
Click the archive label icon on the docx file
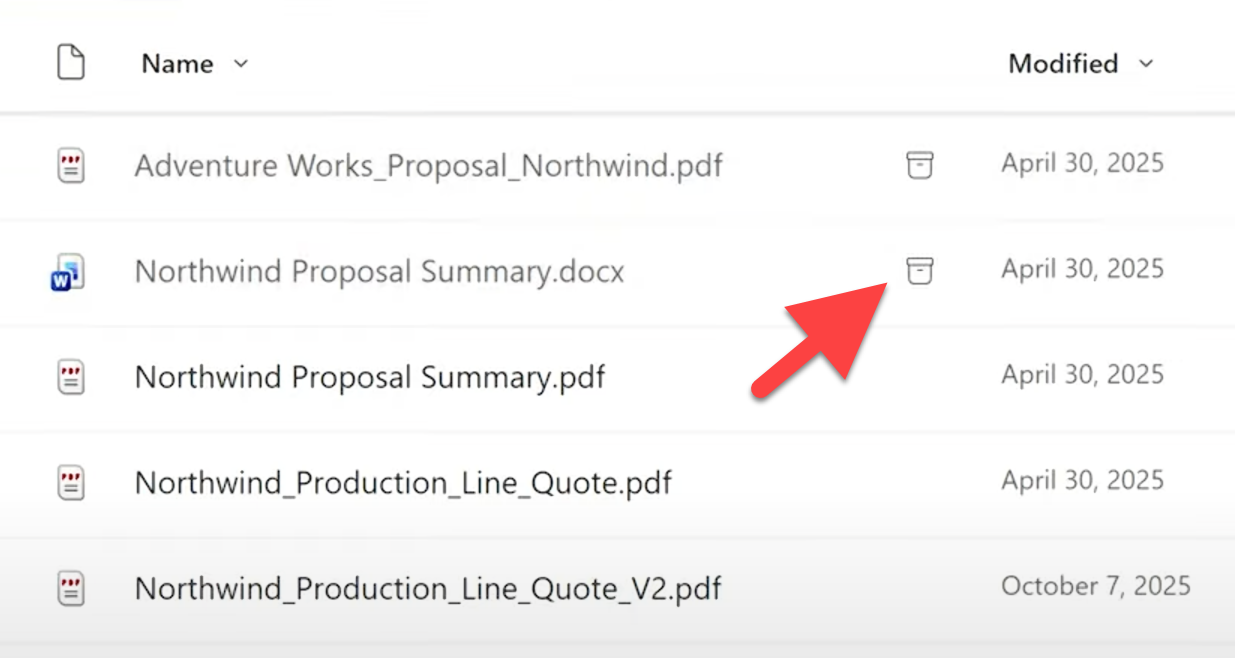point(919,271)
